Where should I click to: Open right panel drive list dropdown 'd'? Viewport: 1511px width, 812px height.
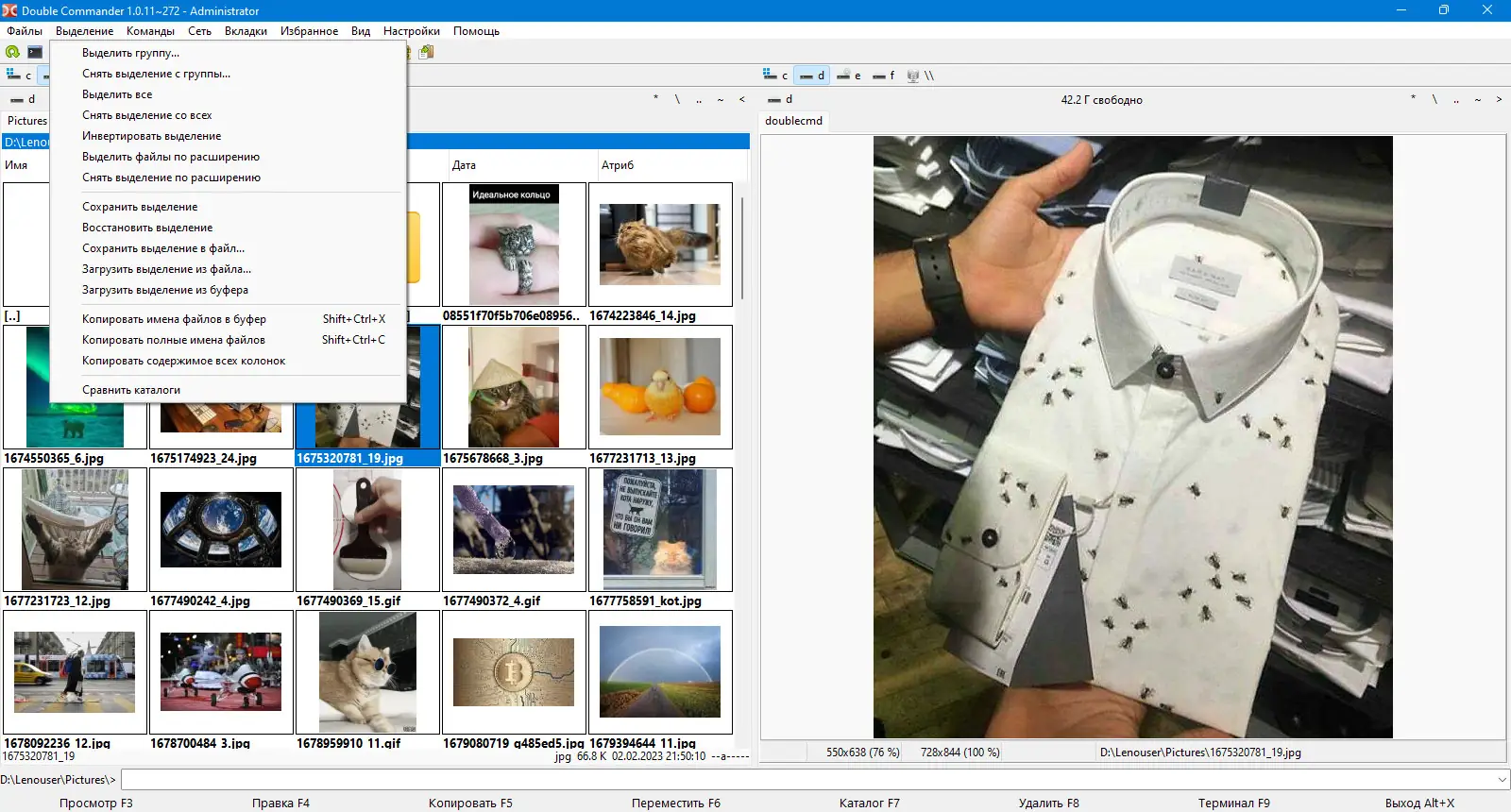point(780,99)
